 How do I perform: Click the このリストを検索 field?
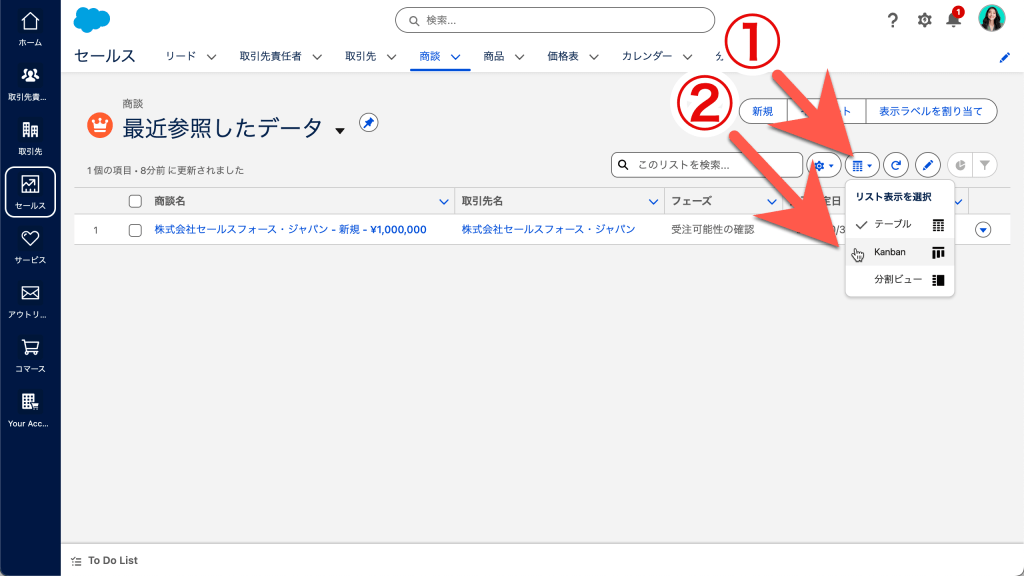(x=707, y=165)
